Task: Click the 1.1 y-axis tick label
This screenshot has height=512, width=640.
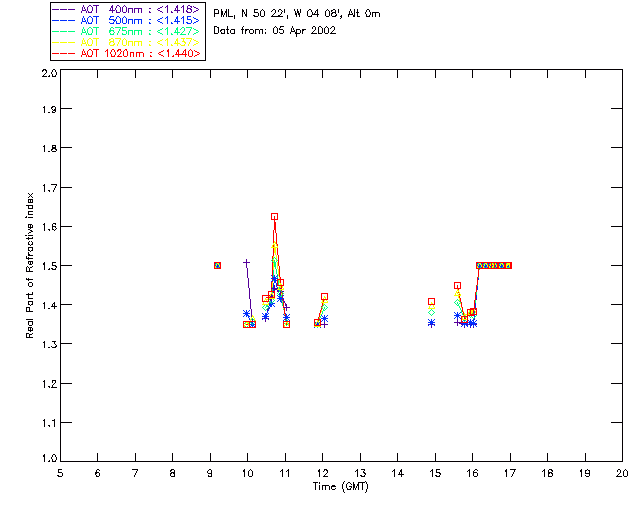Action: pyautogui.click(x=49, y=423)
